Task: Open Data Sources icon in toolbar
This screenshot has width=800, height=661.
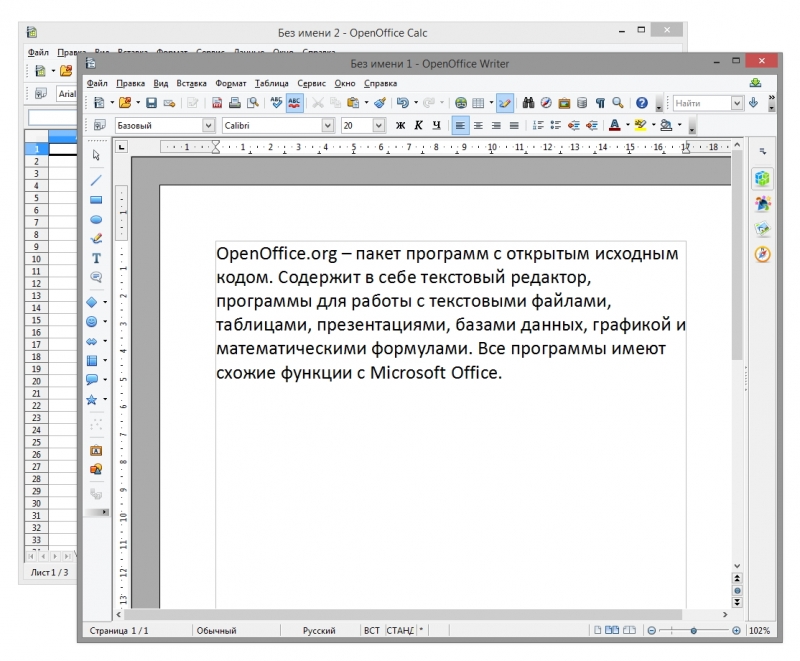Action: coord(582,103)
